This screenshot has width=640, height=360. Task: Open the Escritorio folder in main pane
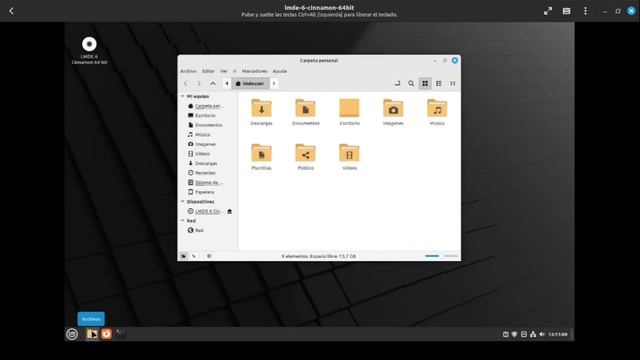(349, 112)
